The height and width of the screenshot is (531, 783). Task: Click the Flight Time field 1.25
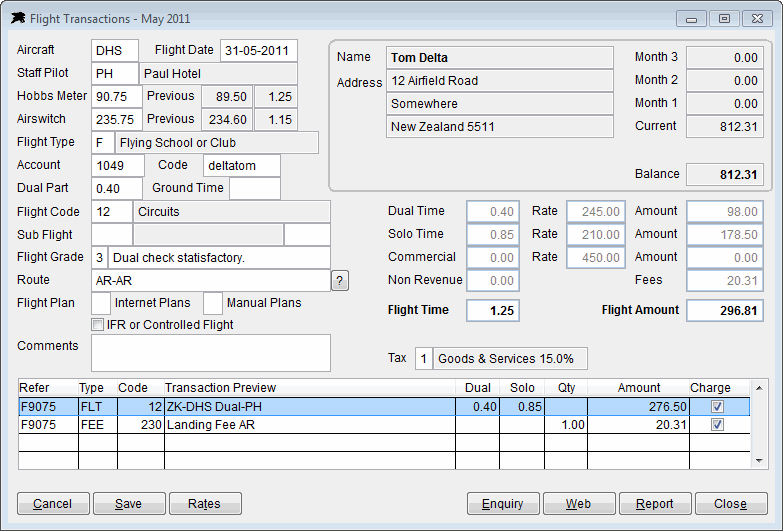(x=493, y=310)
